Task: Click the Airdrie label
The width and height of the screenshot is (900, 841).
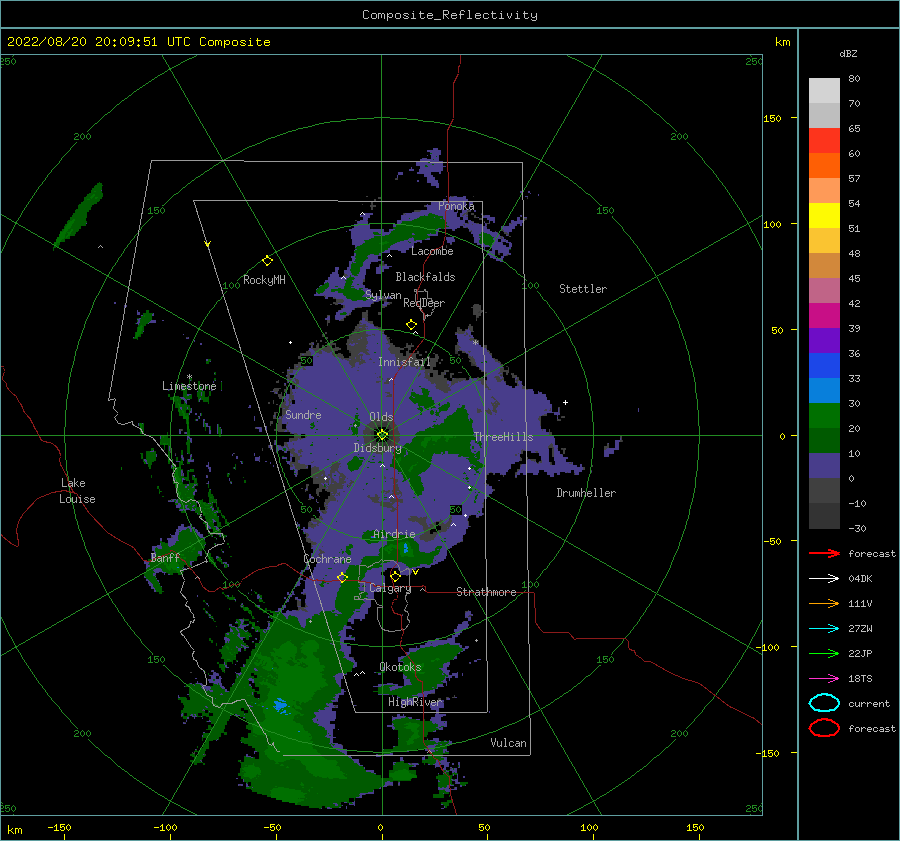Action: point(394,534)
